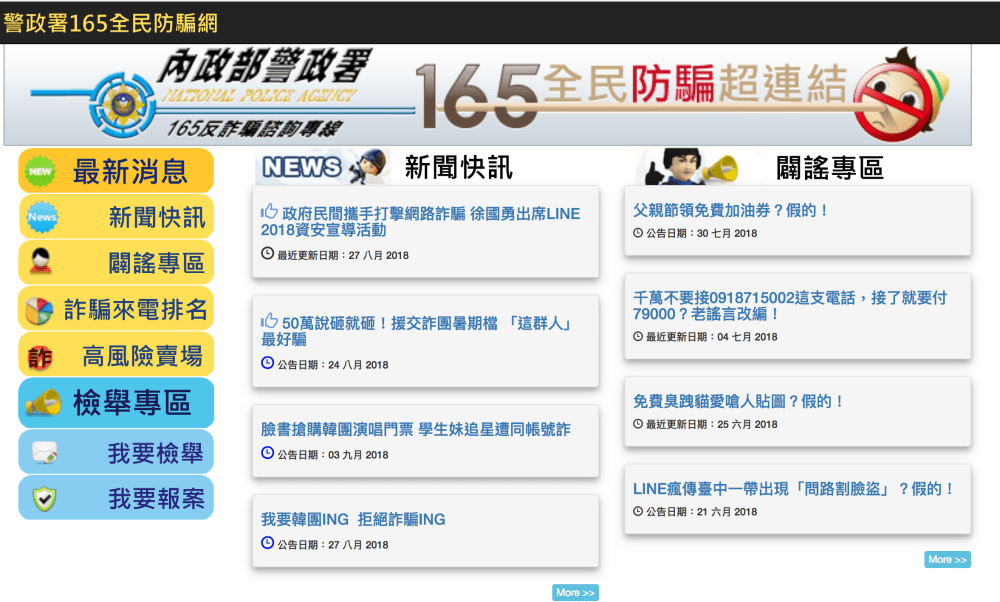Open rumor 父親節領免費加油券？假的！
Image resolution: width=1000 pixels, height=602 pixels.
(731, 210)
